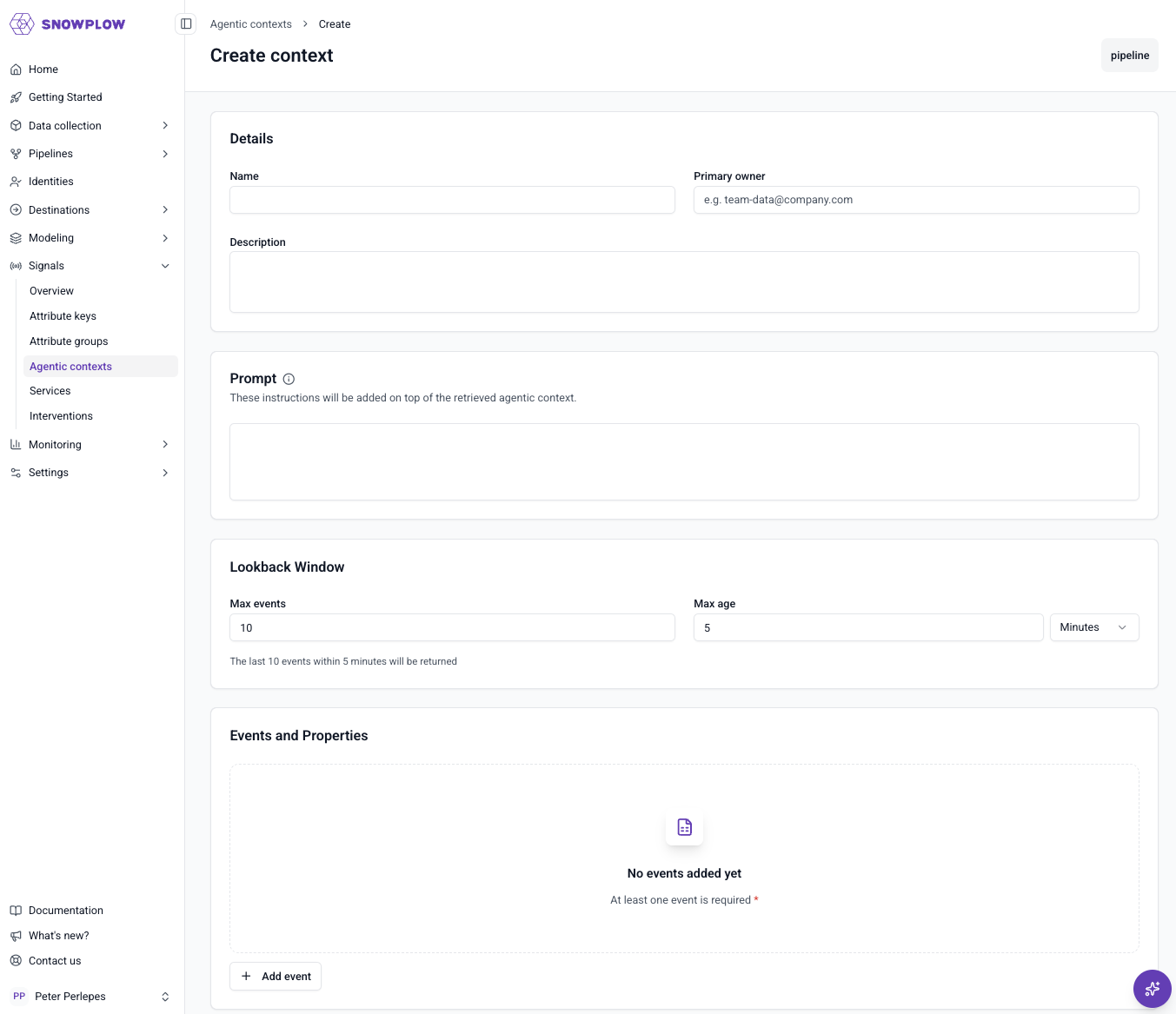This screenshot has width=1176, height=1014.
Task: Collapse the Signals menu chevron
Action: (x=165, y=266)
